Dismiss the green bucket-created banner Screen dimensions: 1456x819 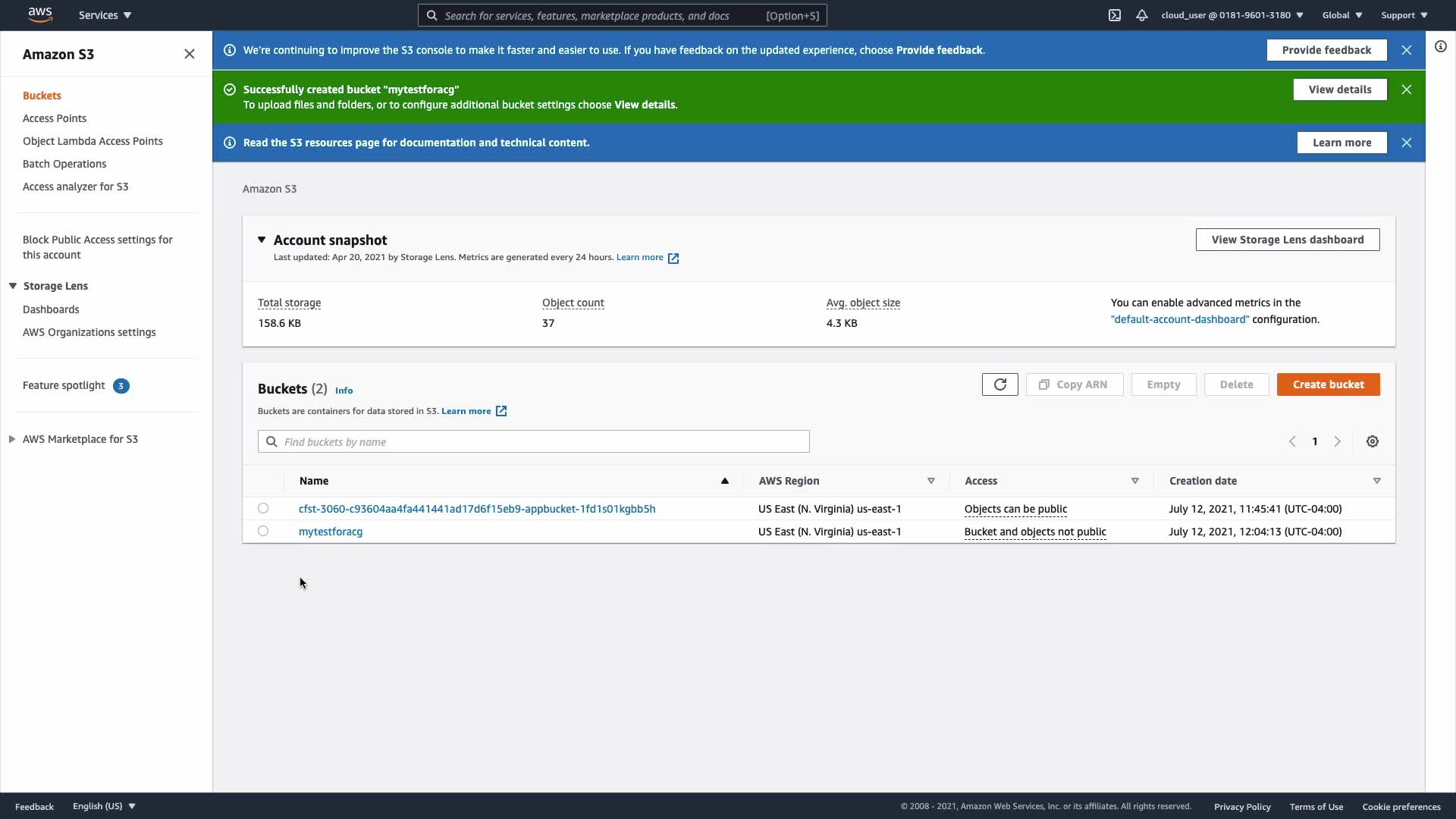pos(1406,89)
